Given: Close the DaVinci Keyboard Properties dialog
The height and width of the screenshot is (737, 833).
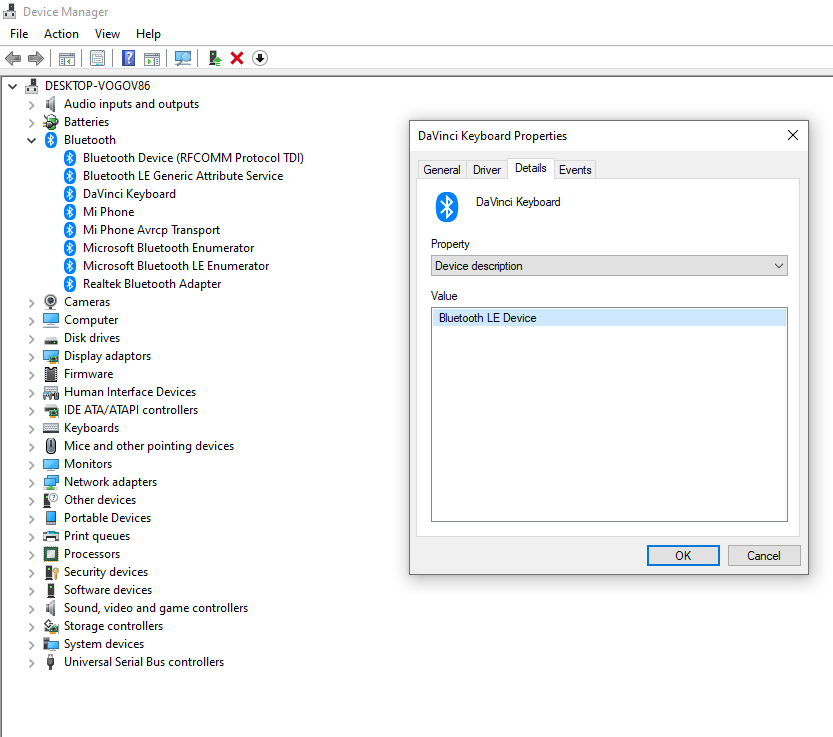Looking at the screenshot, I should pos(793,135).
